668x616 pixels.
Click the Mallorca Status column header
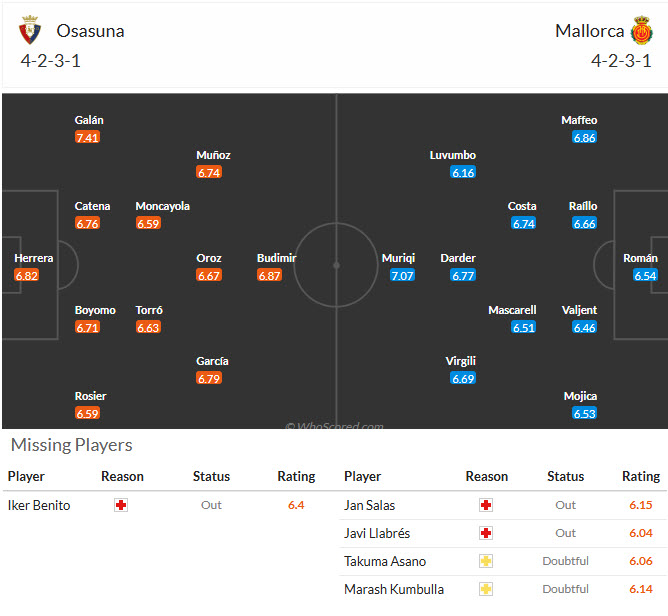coord(565,476)
